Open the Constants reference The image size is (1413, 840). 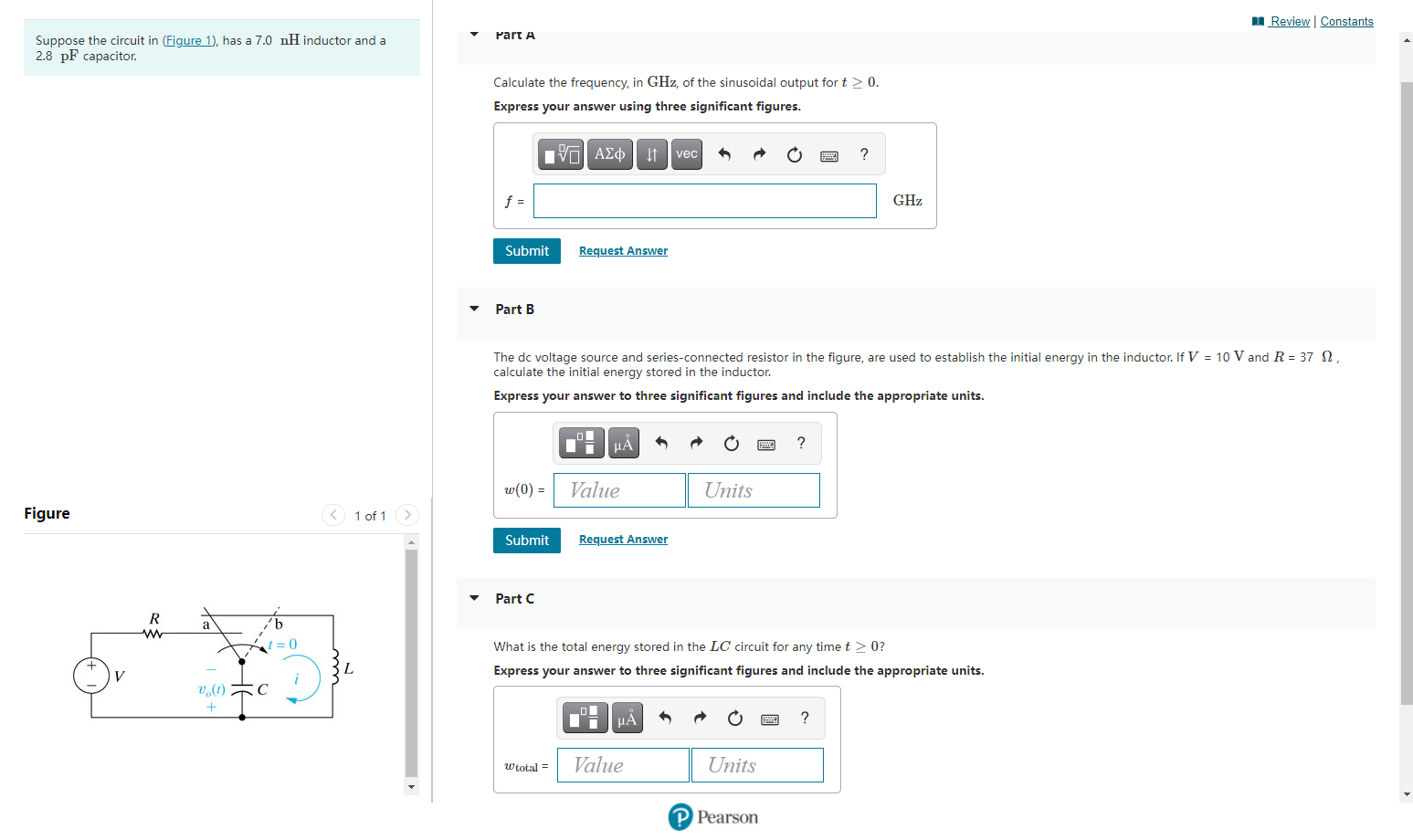pyautogui.click(x=1347, y=21)
